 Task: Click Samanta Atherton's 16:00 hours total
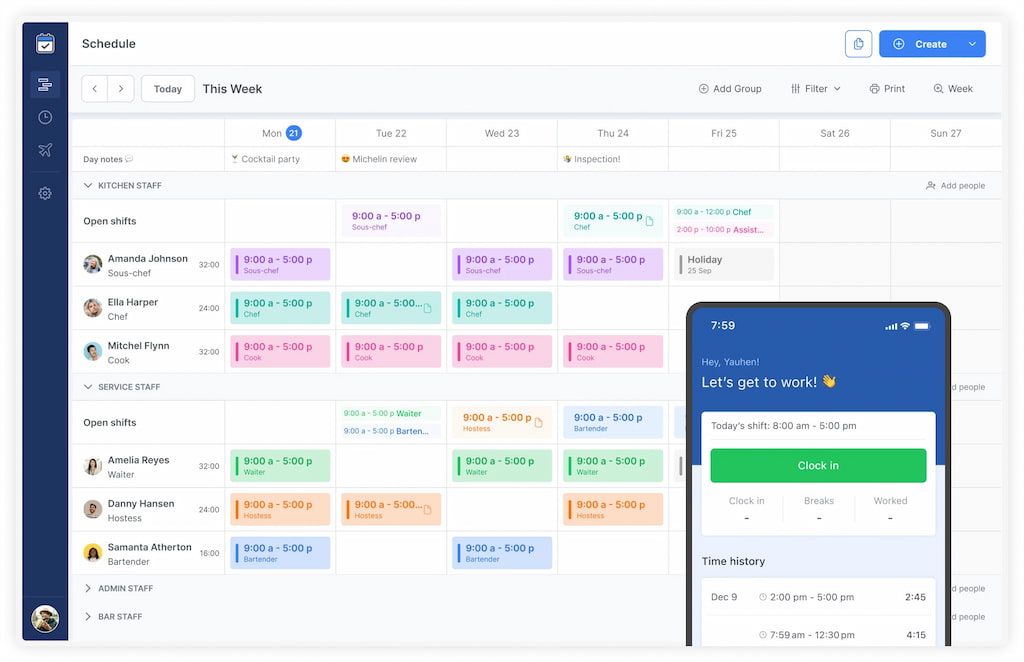pyautogui.click(x=209, y=554)
